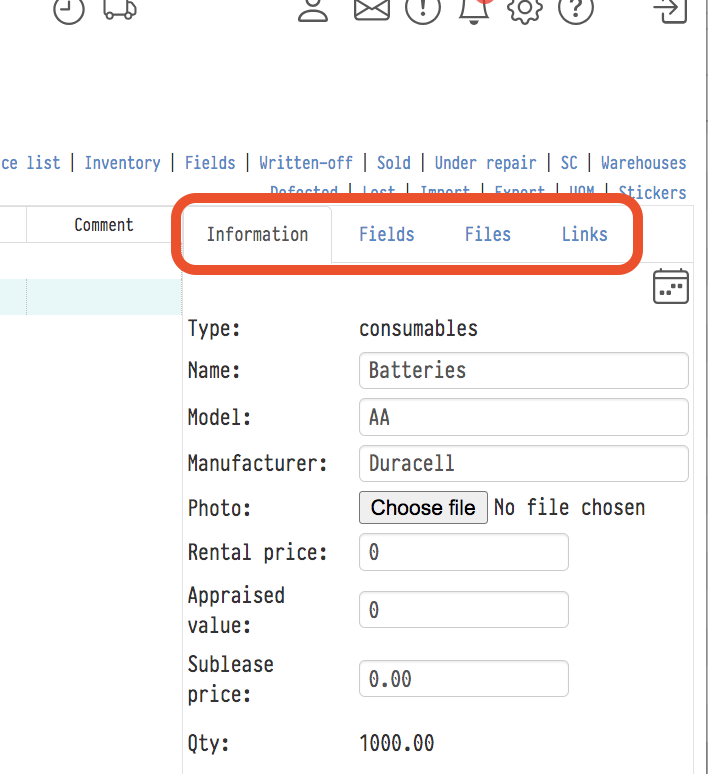Viewport: 708px width, 774px height.
Task: Switch to the Files tab
Action: pyautogui.click(x=487, y=235)
